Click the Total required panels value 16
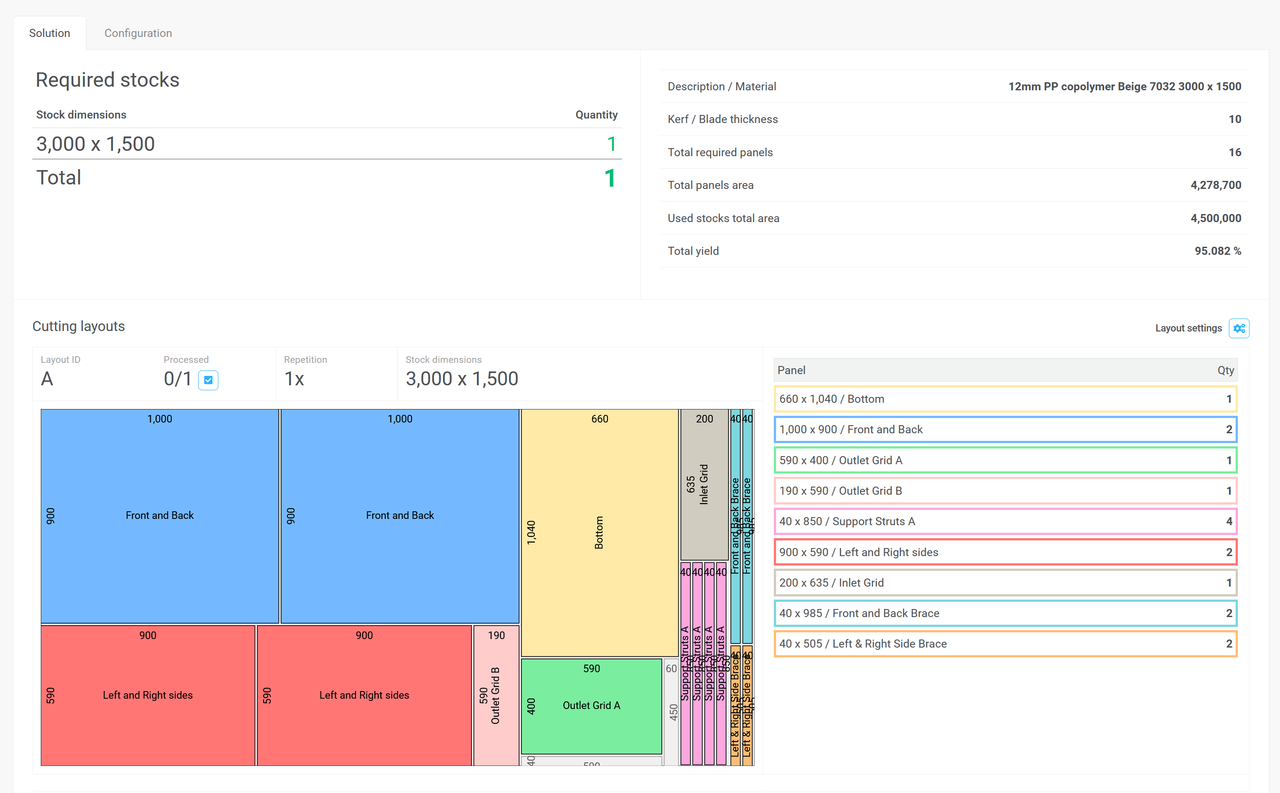 [x=1235, y=152]
